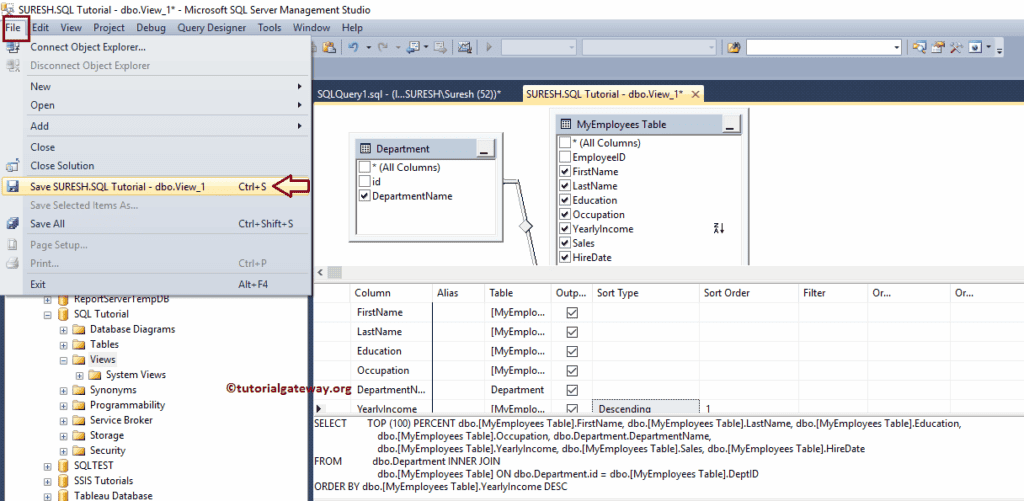Screen dimensions: 1024x501
Task: Open the Find combo box dropdown
Action: coord(897,47)
